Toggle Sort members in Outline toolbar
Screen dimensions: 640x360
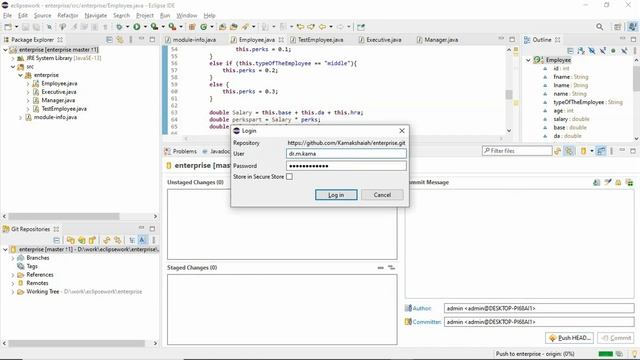pos(581,51)
